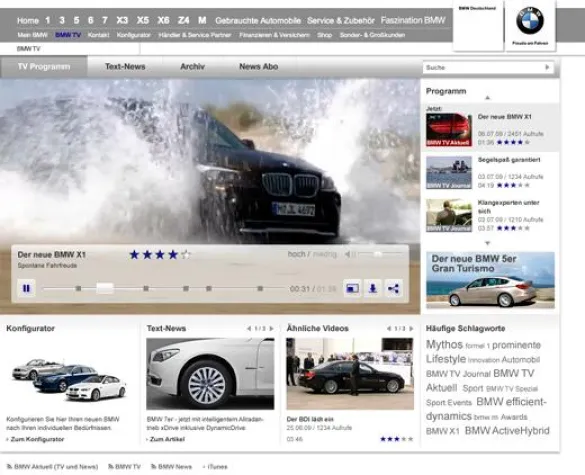Click RSS icon for BMW Aktuell feed
The height and width of the screenshot is (475, 585).
click(9, 466)
